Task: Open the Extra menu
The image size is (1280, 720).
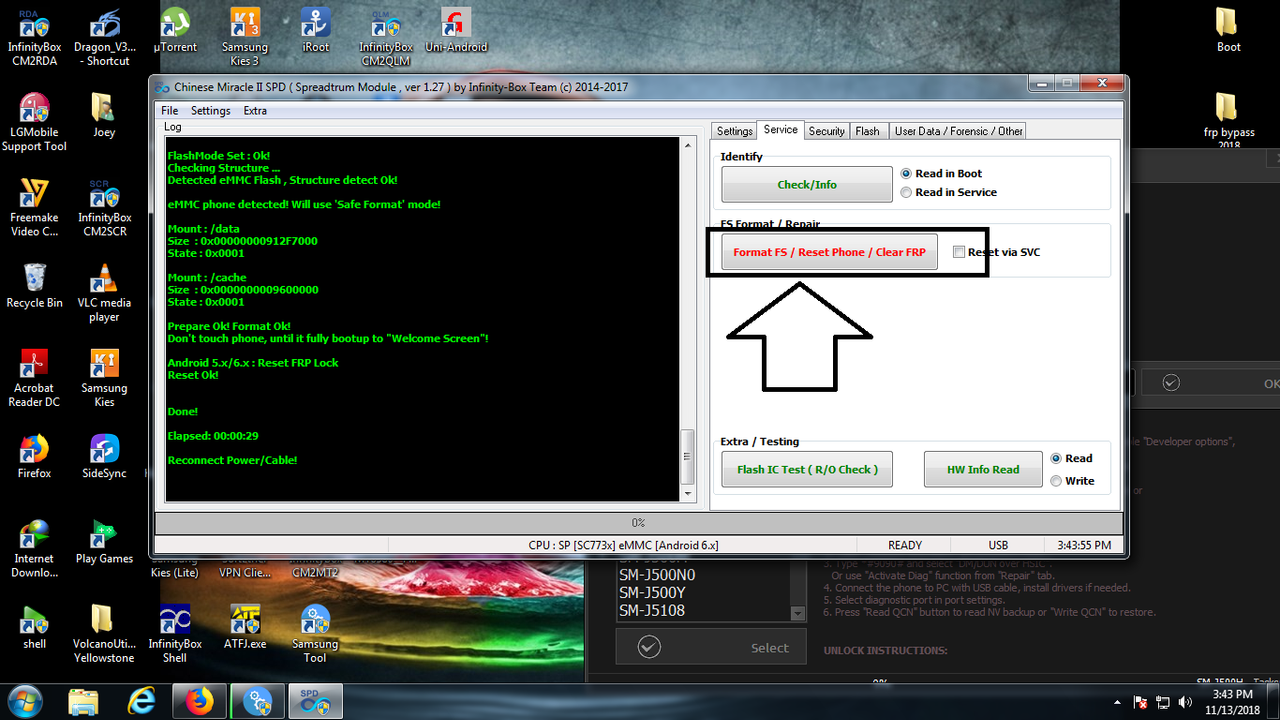Action: [255, 111]
